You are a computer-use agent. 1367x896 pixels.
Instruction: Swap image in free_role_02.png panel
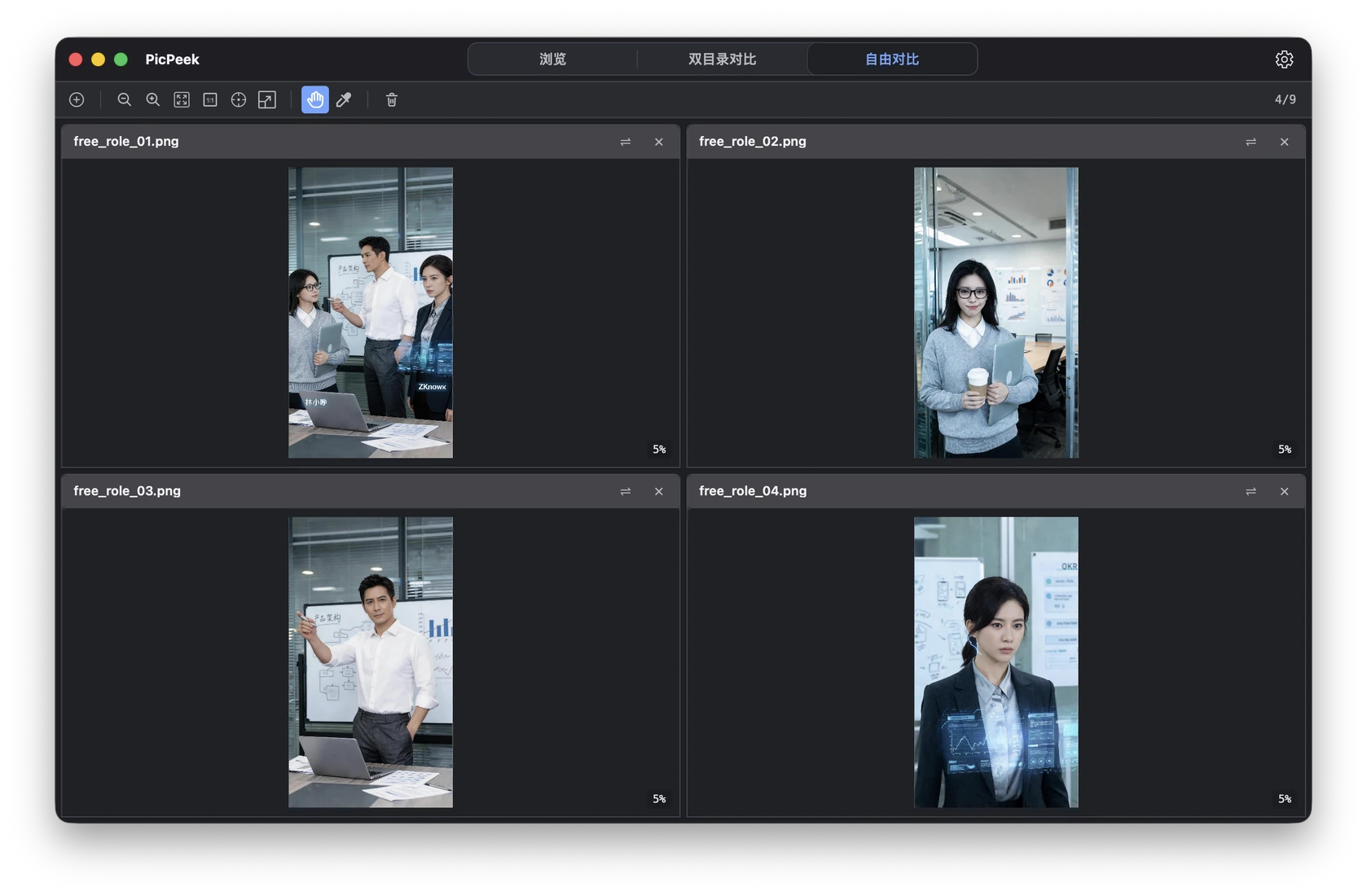coord(1251,142)
